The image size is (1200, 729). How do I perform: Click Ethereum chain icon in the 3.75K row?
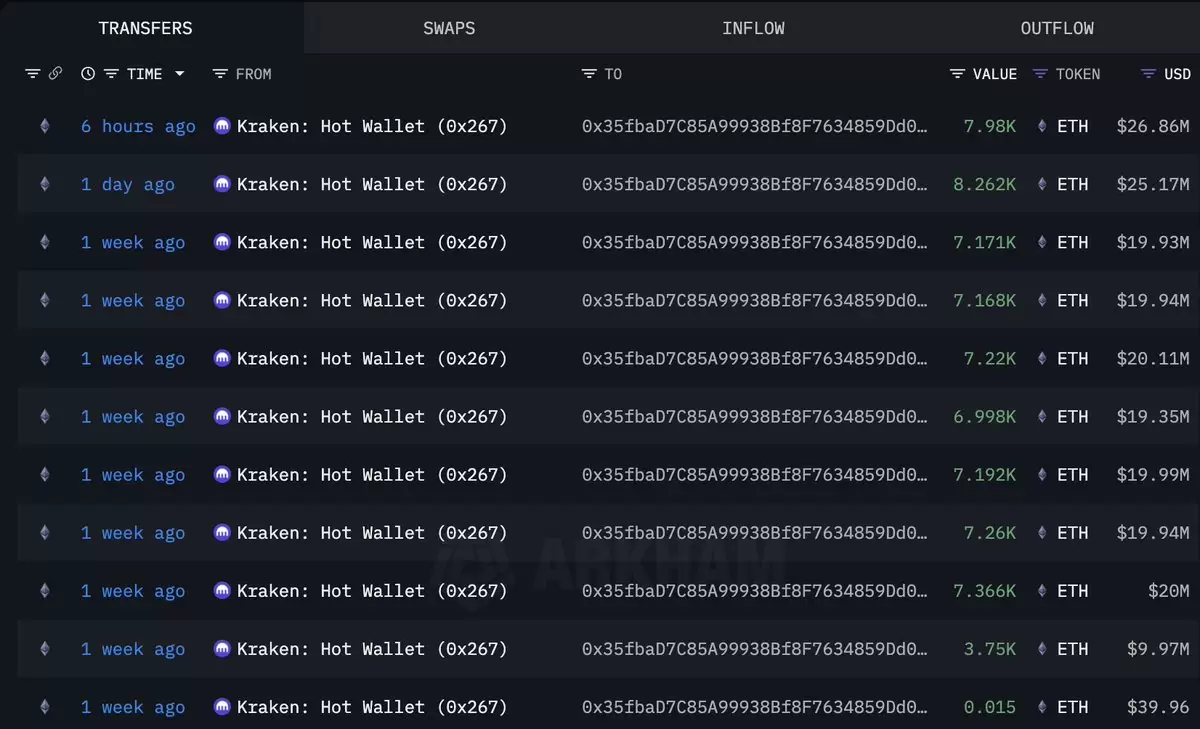coord(44,649)
